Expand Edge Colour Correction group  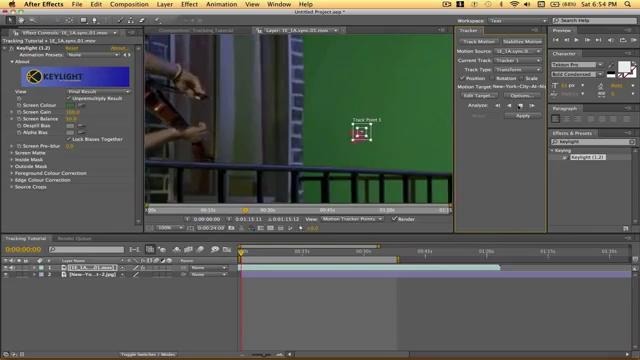12,180
